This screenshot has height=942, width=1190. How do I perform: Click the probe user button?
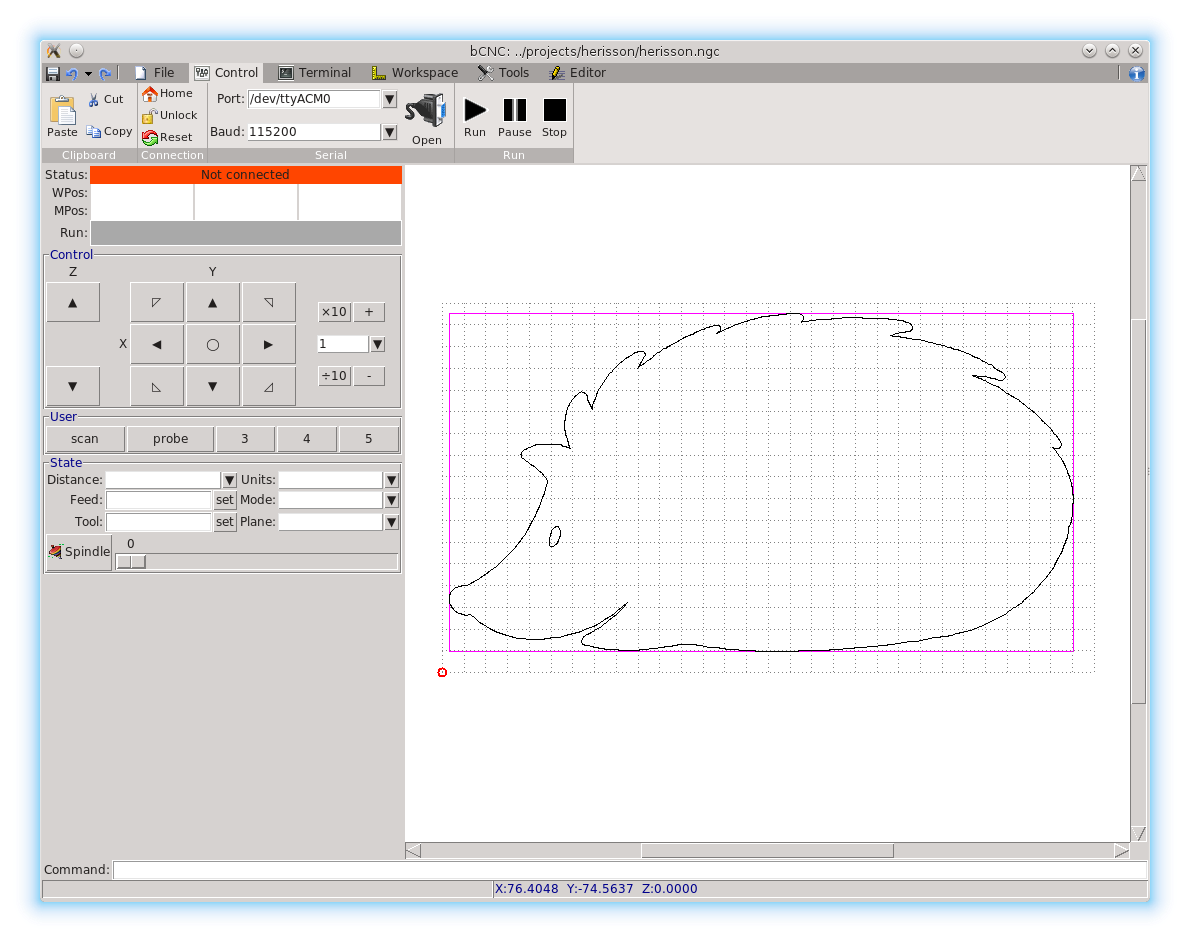click(x=170, y=439)
